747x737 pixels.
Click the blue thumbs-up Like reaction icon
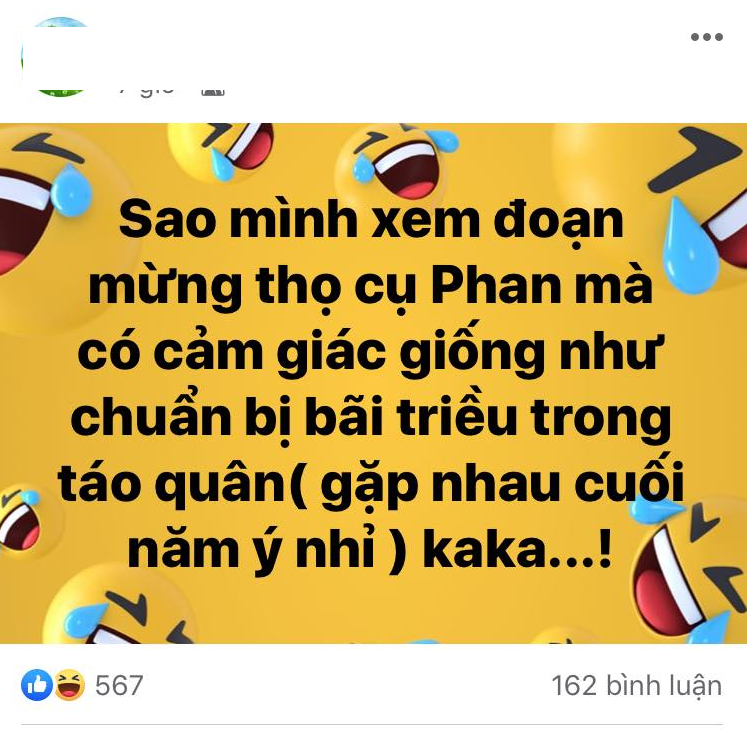(37, 685)
